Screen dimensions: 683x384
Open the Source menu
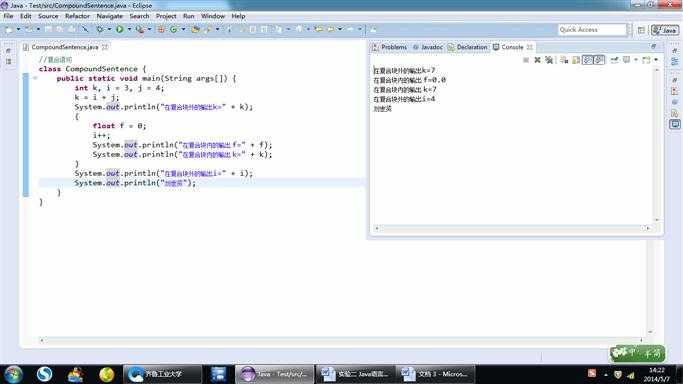(48, 16)
